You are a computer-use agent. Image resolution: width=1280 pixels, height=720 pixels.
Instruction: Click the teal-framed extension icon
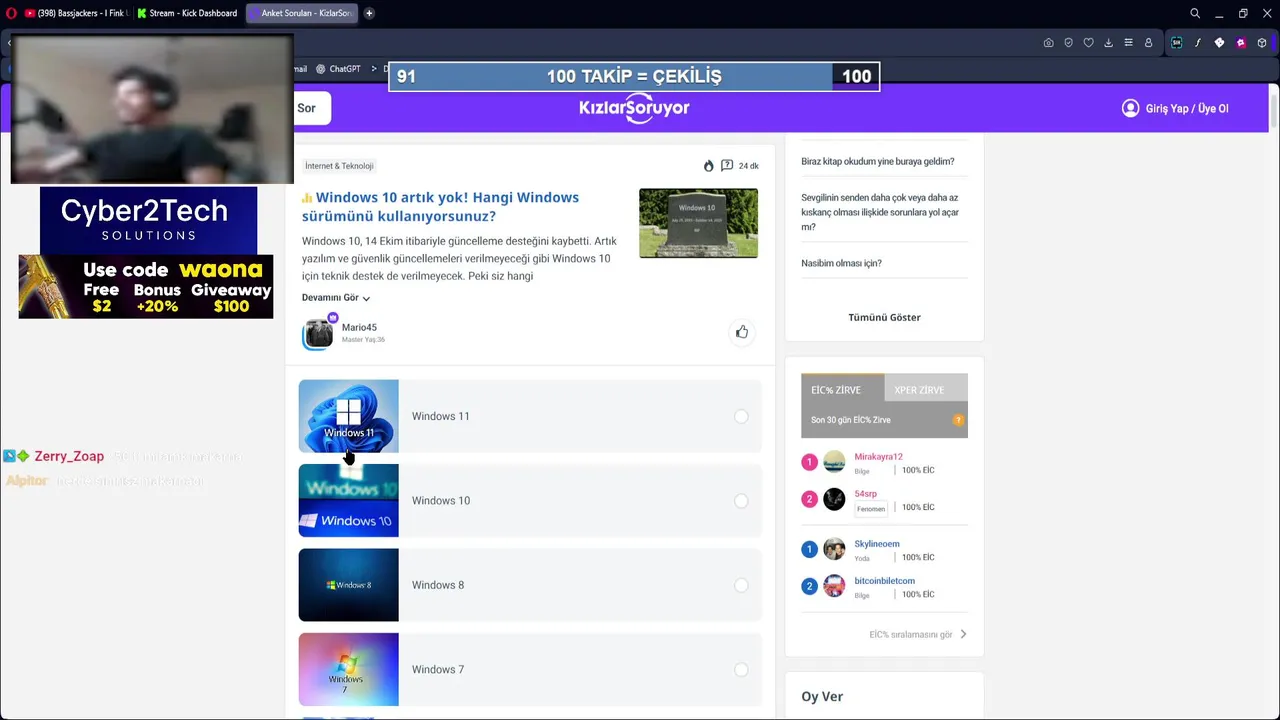(1176, 43)
